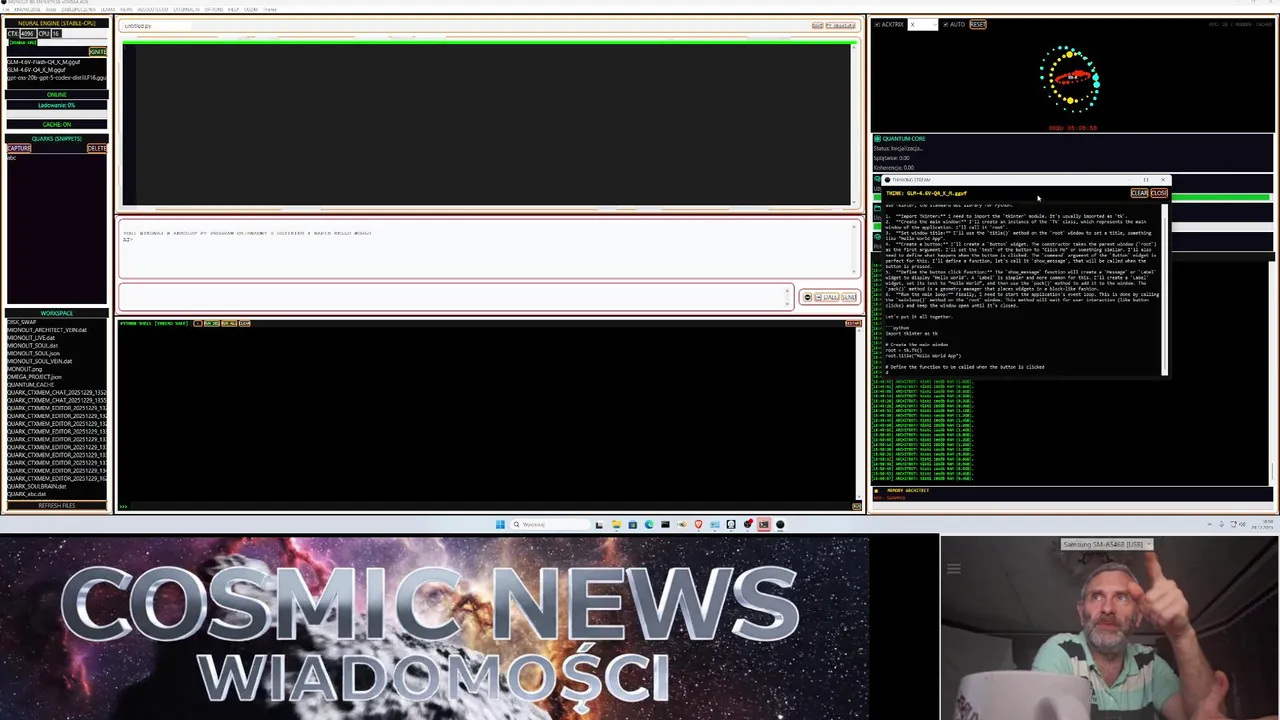Open the Theme menu
The height and width of the screenshot is (720, 1280).
[x=270, y=10]
